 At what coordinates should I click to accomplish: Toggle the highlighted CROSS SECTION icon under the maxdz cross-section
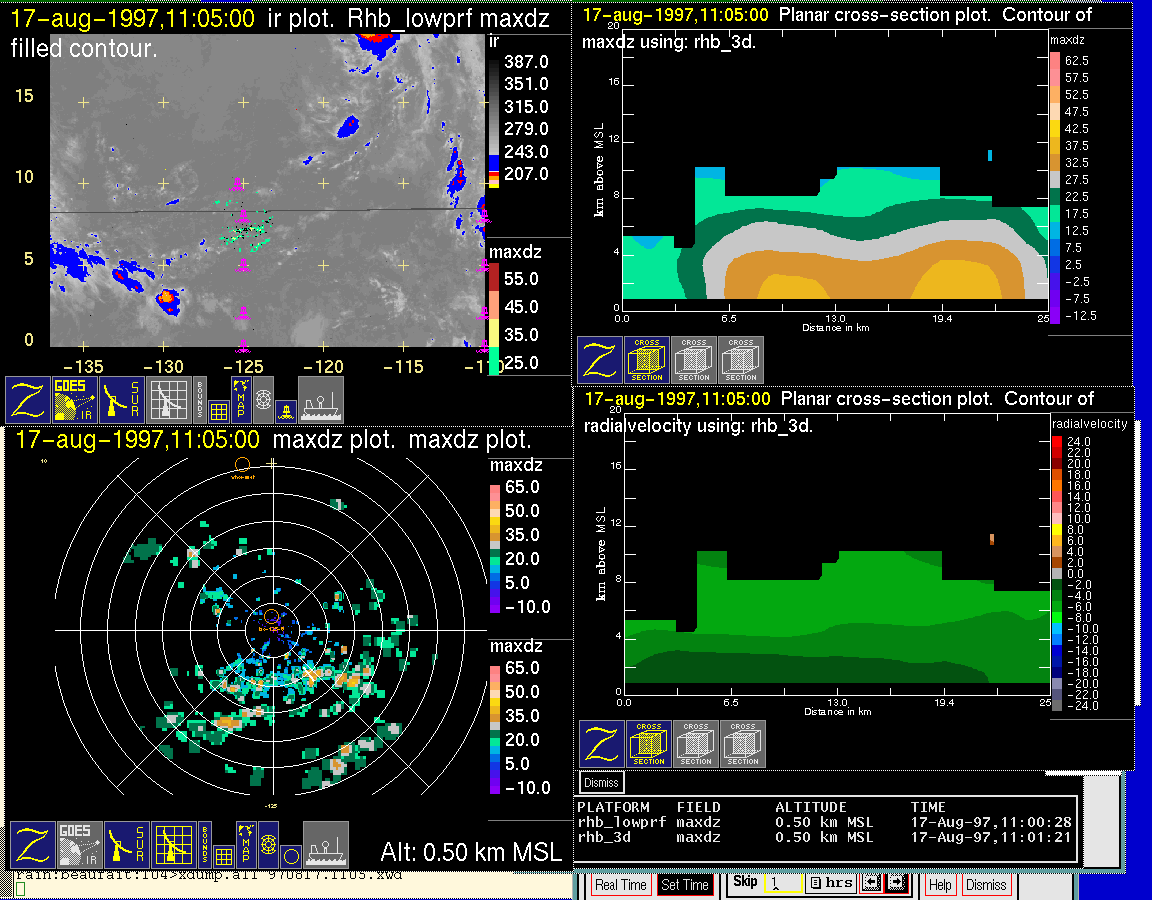tap(647, 360)
